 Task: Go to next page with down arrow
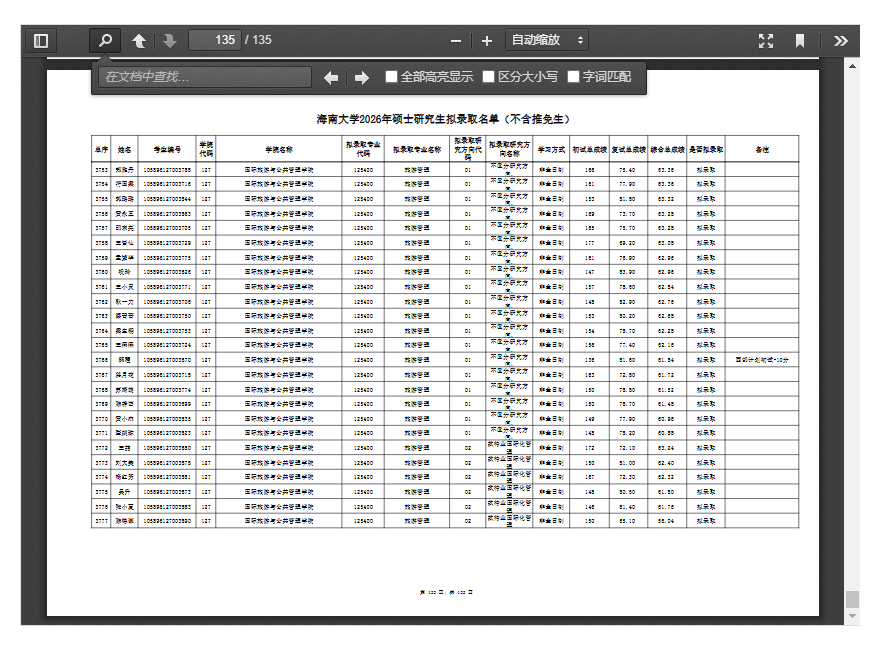coord(169,40)
